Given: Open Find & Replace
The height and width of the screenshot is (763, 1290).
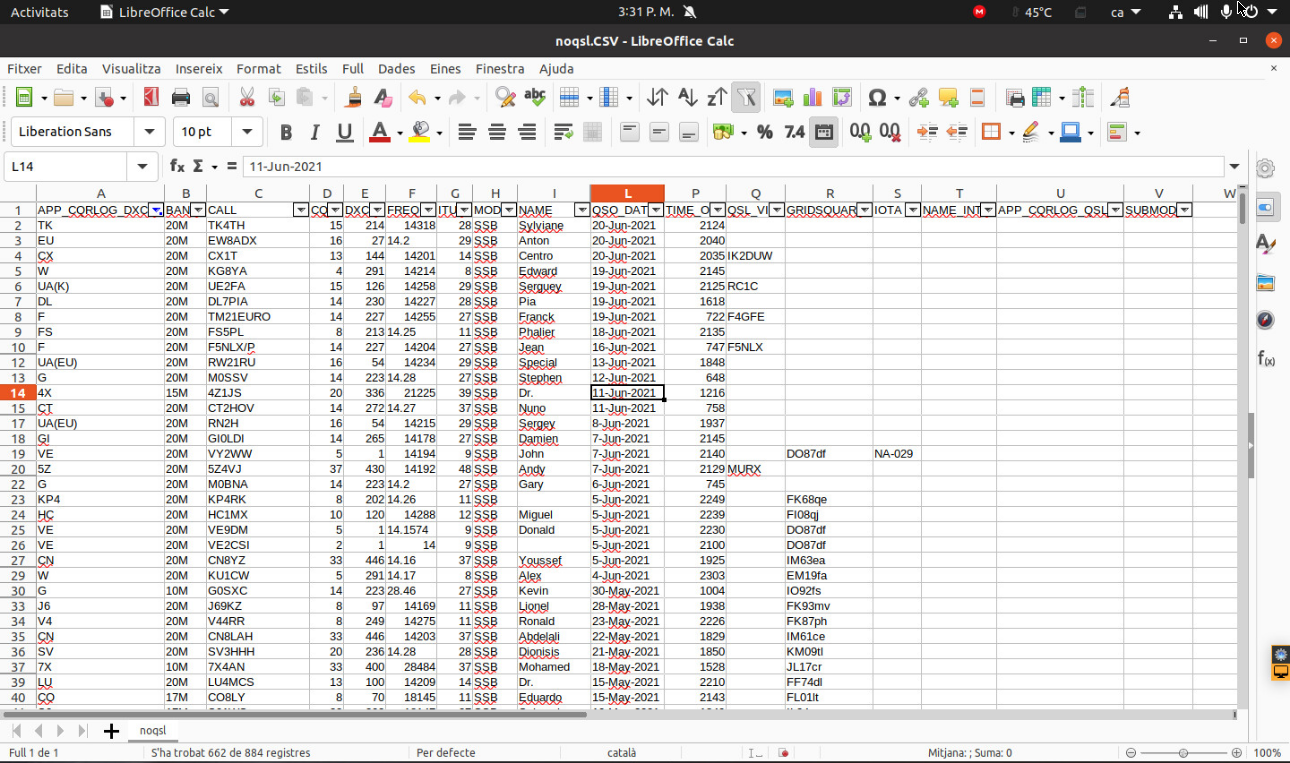Looking at the screenshot, I should click(x=505, y=97).
